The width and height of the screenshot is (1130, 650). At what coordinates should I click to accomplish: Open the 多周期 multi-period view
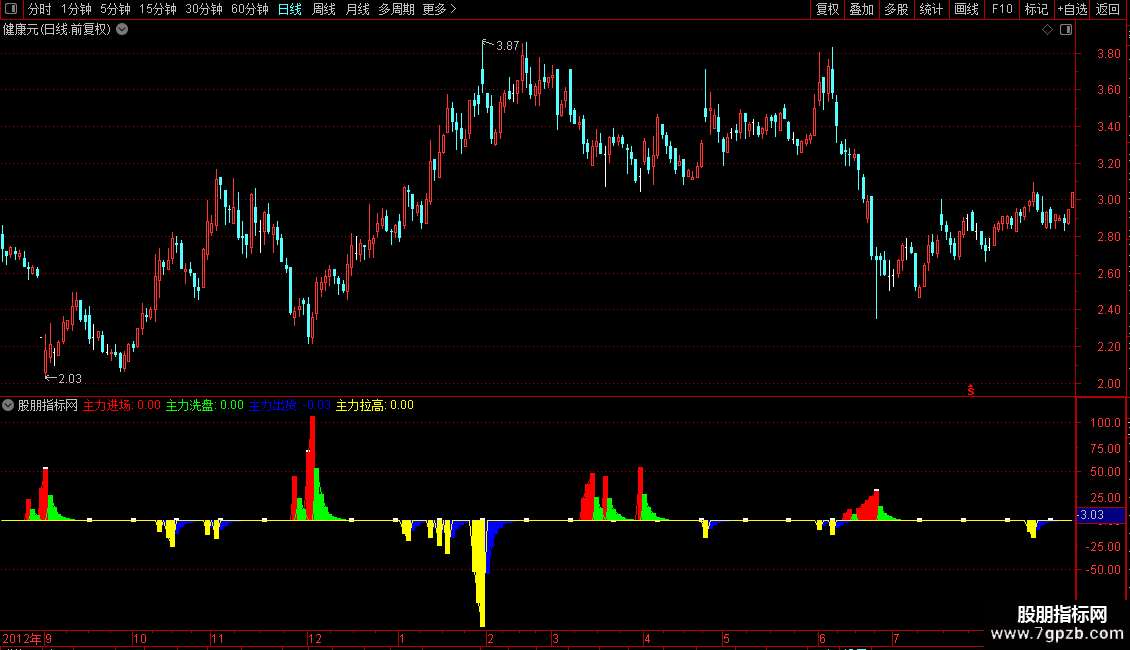[x=396, y=9]
